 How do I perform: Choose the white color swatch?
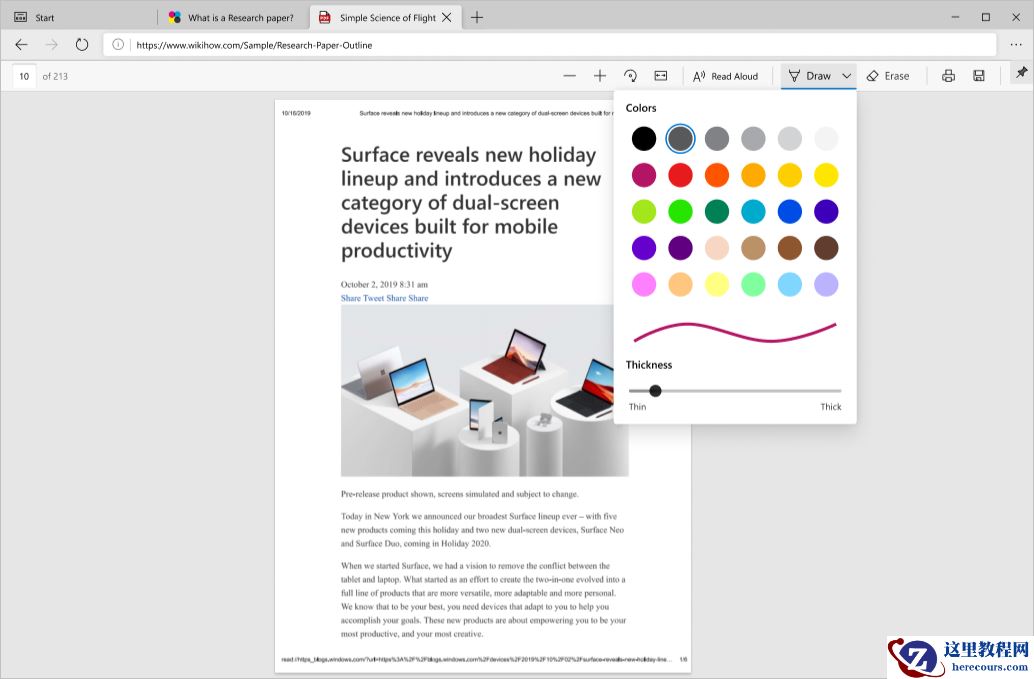pos(826,138)
